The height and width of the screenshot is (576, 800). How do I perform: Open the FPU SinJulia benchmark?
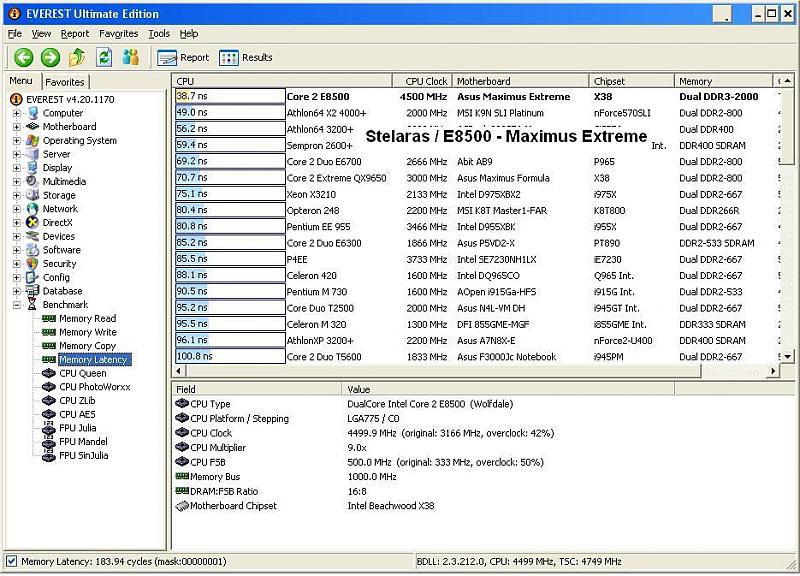point(84,456)
